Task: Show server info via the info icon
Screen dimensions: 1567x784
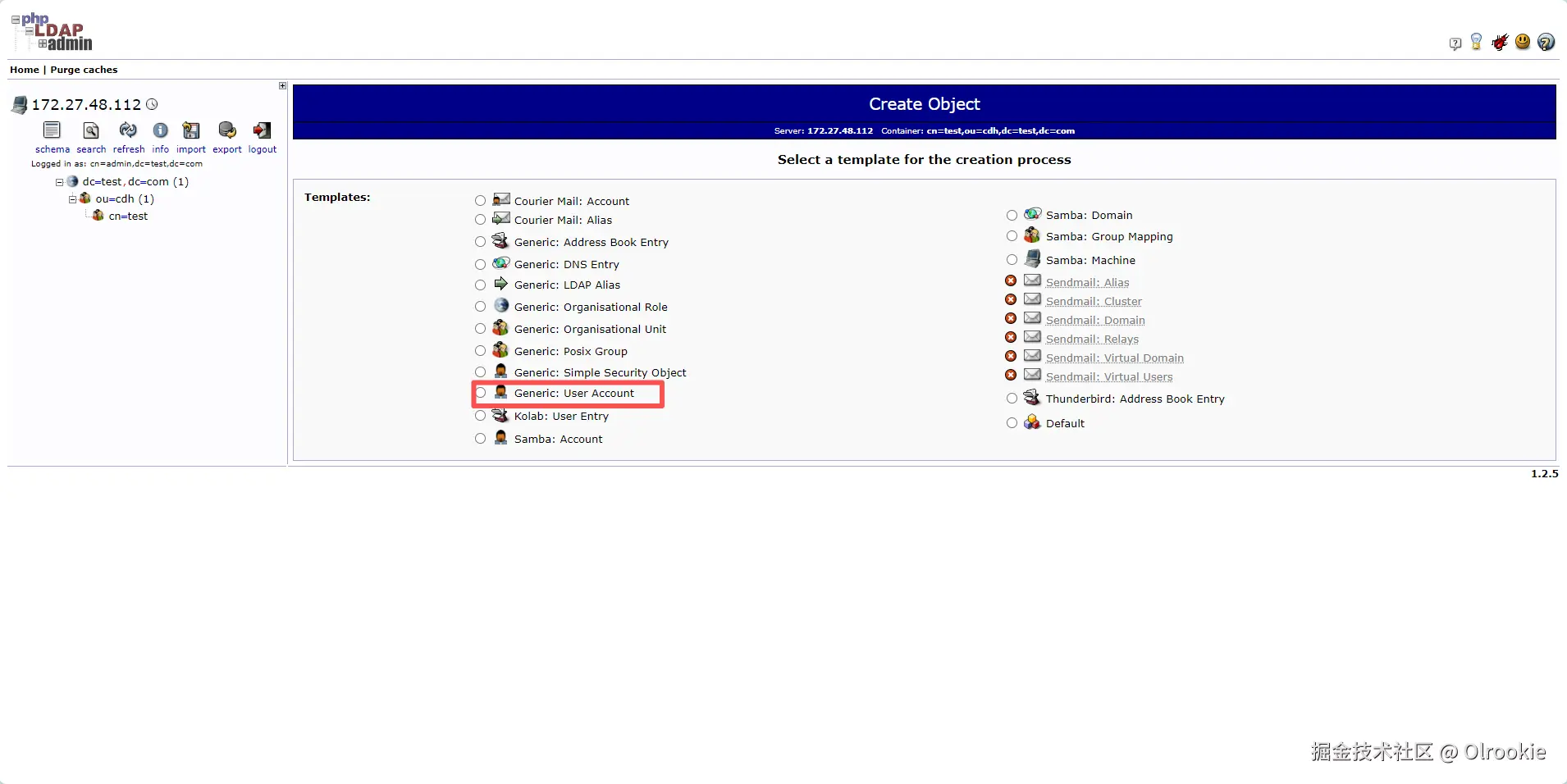Action: pyautogui.click(x=160, y=130)
